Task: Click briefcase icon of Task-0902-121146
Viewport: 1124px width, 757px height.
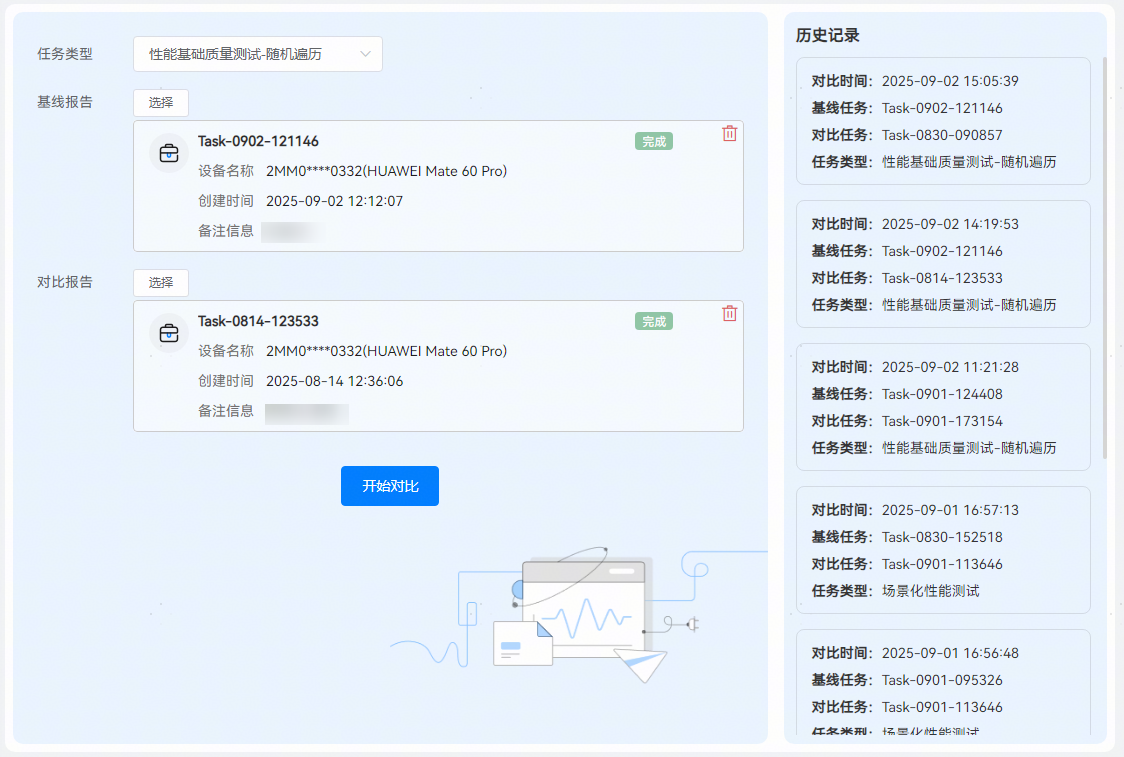Action: [x=169, y=153]
